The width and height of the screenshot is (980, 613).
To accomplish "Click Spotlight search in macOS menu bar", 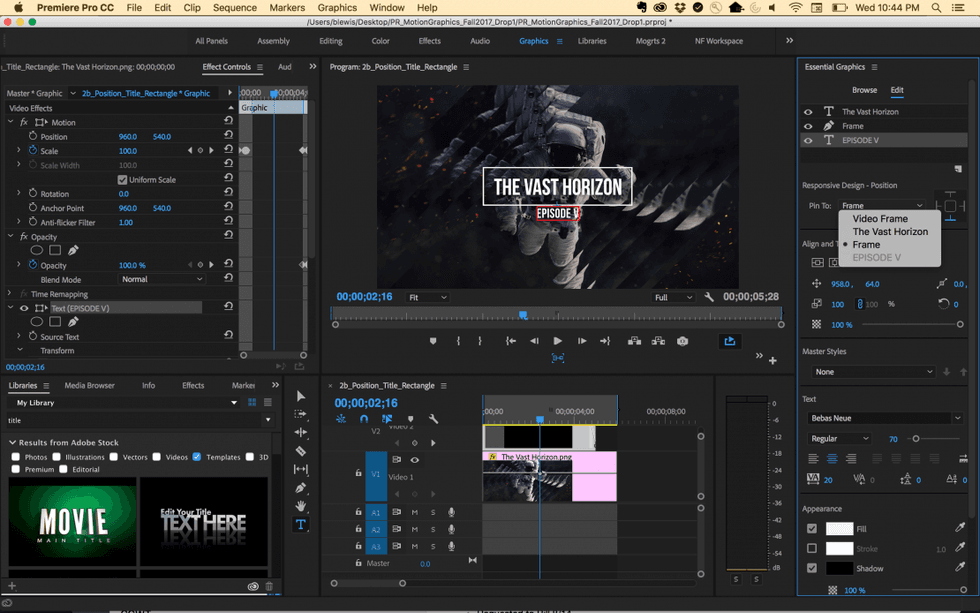I will pyautogui.click(x=936, y=7).
